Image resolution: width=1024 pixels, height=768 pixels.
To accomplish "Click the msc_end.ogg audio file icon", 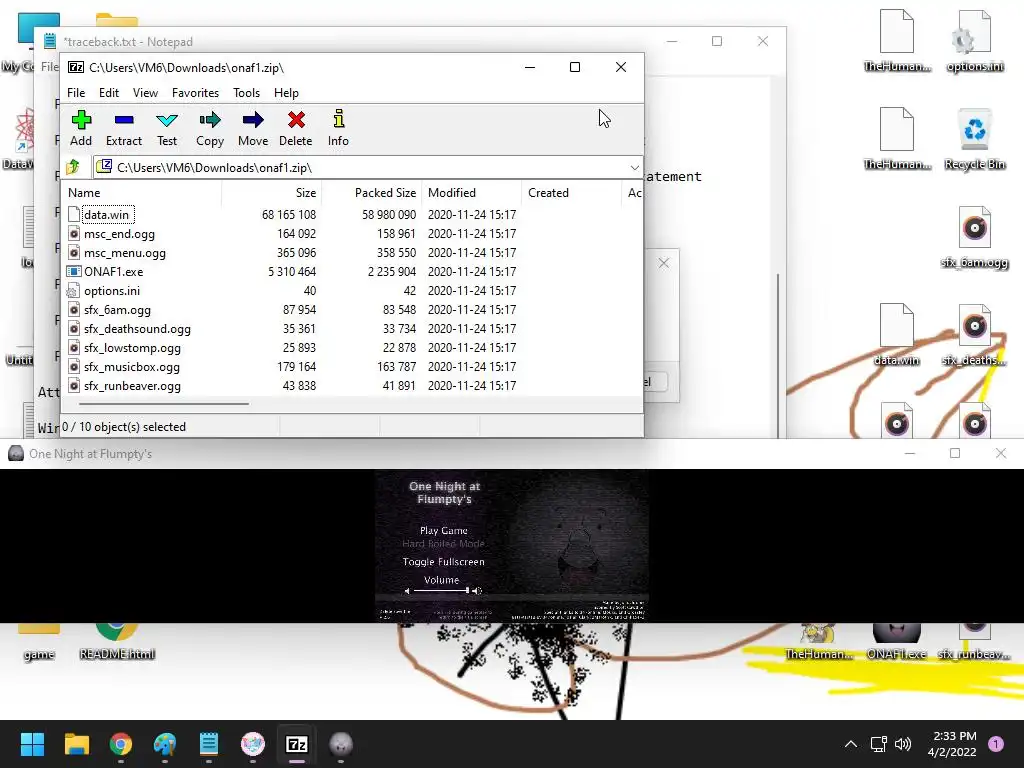I will tap(74, 234).
